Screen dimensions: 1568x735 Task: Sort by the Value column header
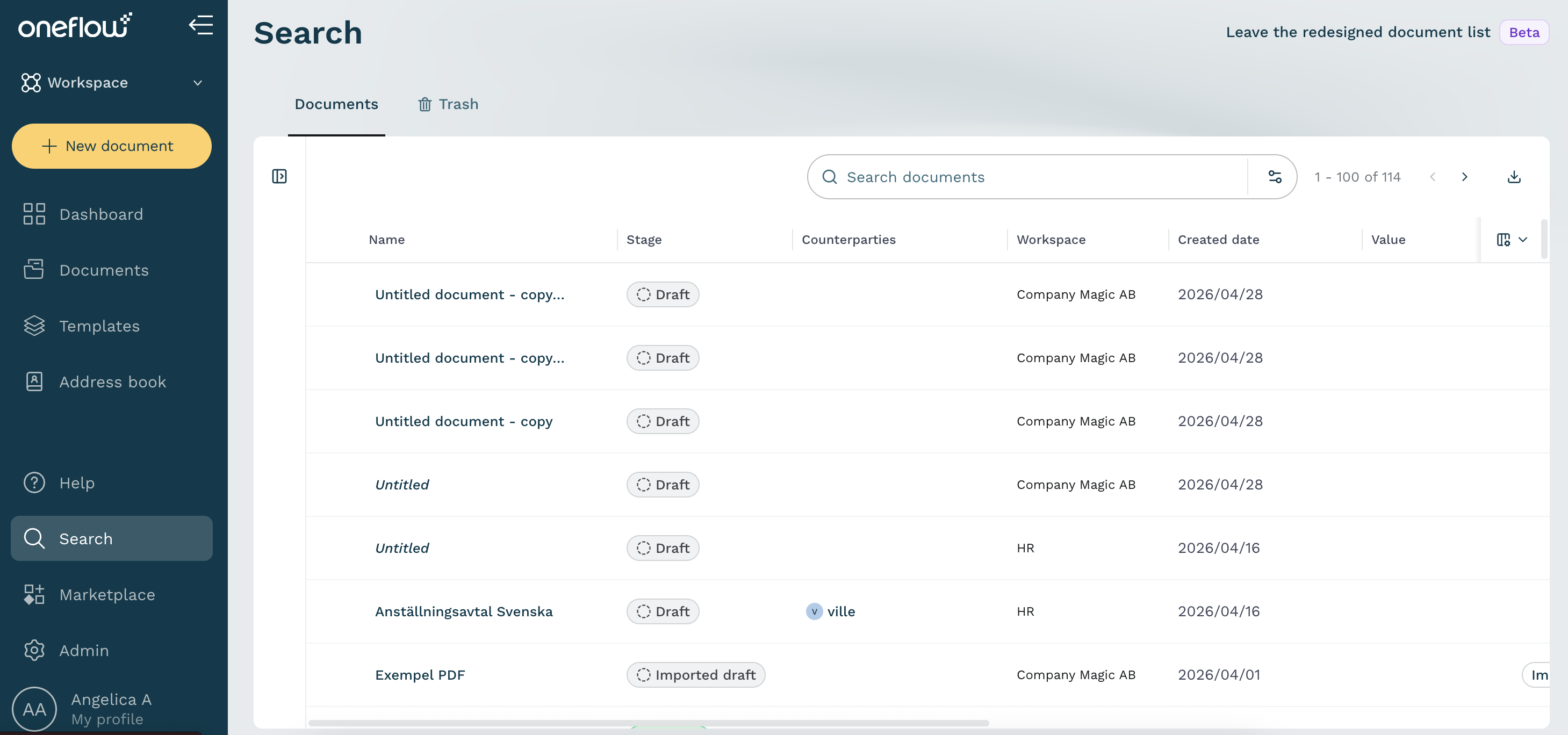(x=1389, y=240)
